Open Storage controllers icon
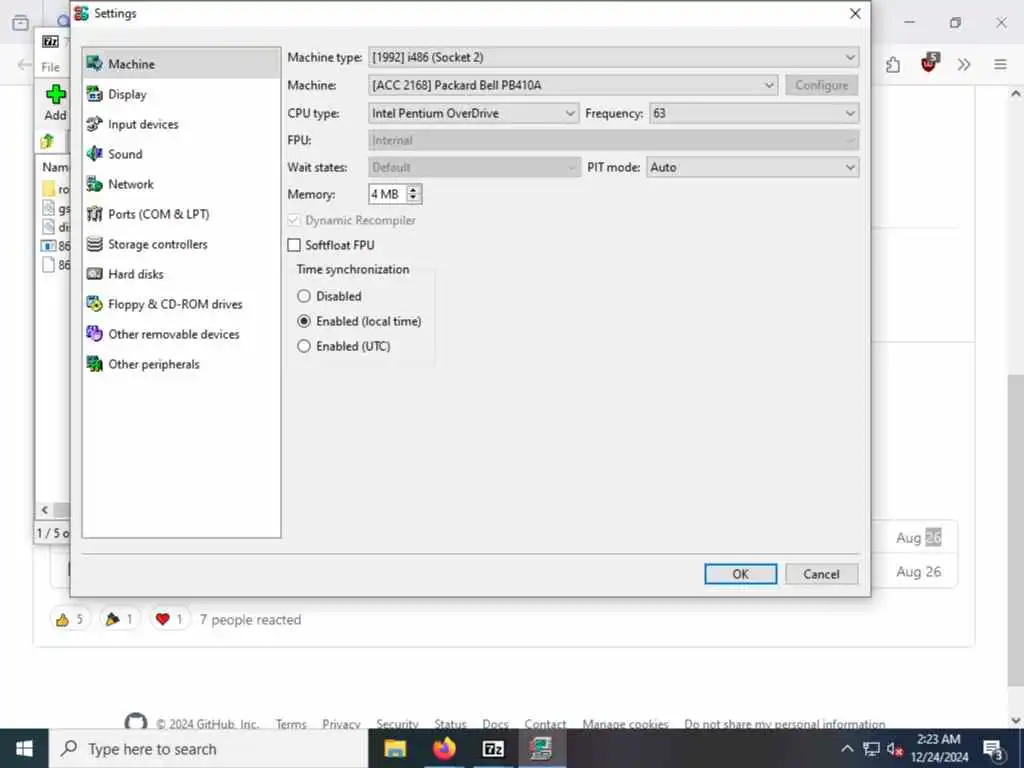1024x768 pixels. click(95, 244)
